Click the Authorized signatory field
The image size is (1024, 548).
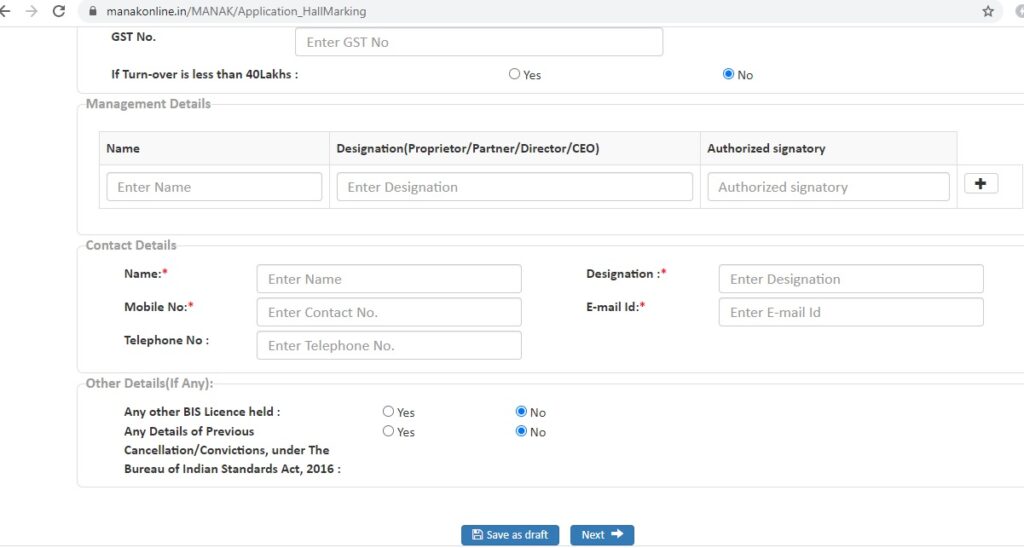(829, 187)
